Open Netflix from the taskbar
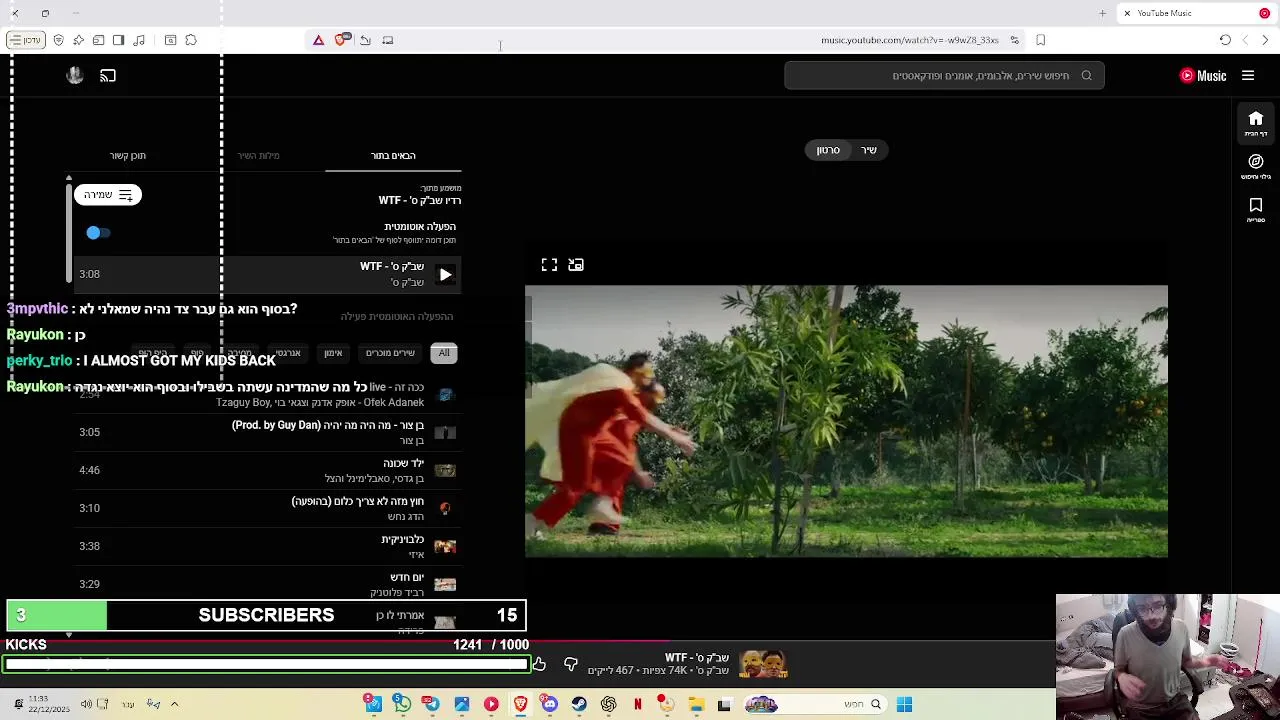This screenshot has height=720, width=1280. point(637,704)
